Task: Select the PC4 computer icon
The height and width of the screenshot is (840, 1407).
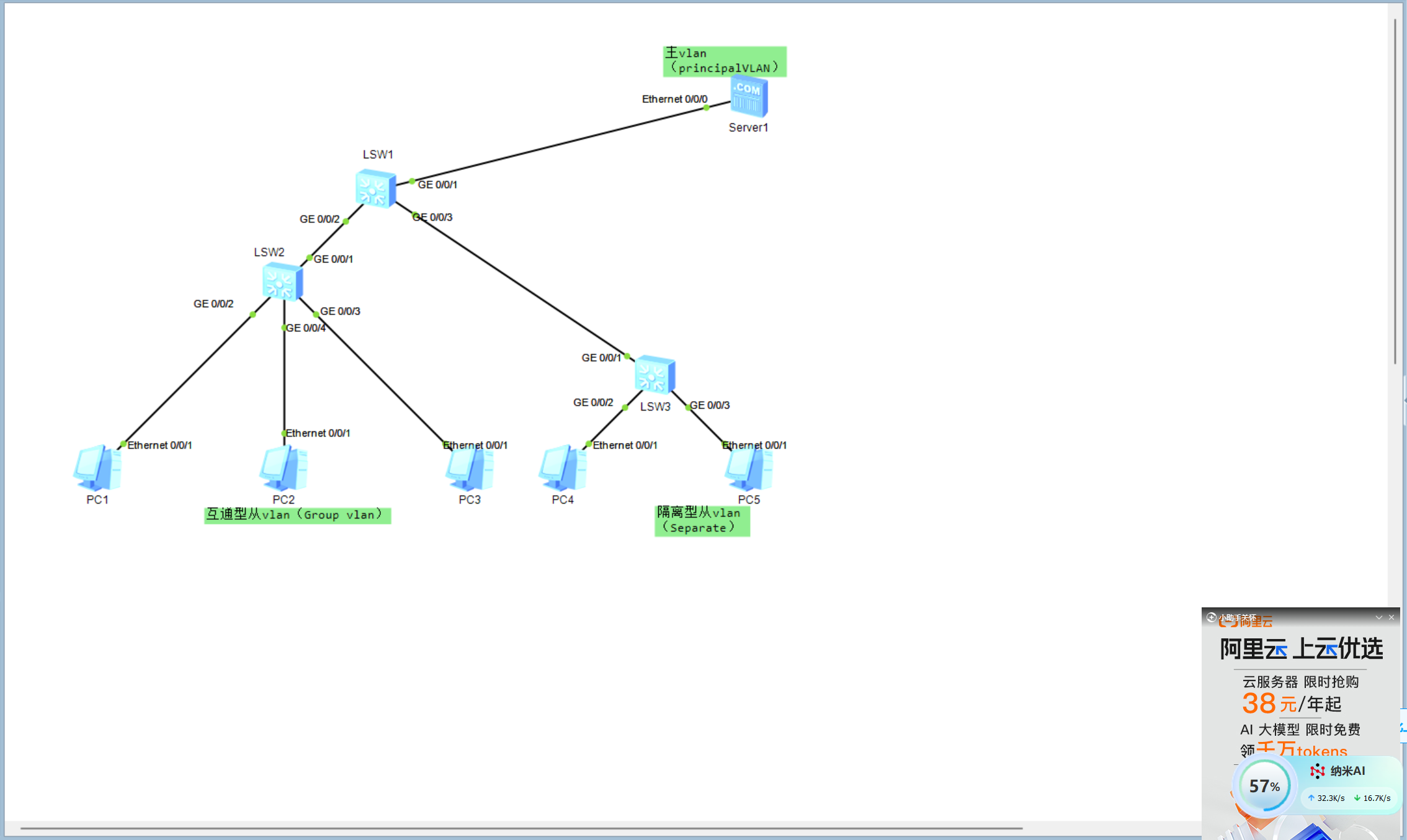Action: 562,468
